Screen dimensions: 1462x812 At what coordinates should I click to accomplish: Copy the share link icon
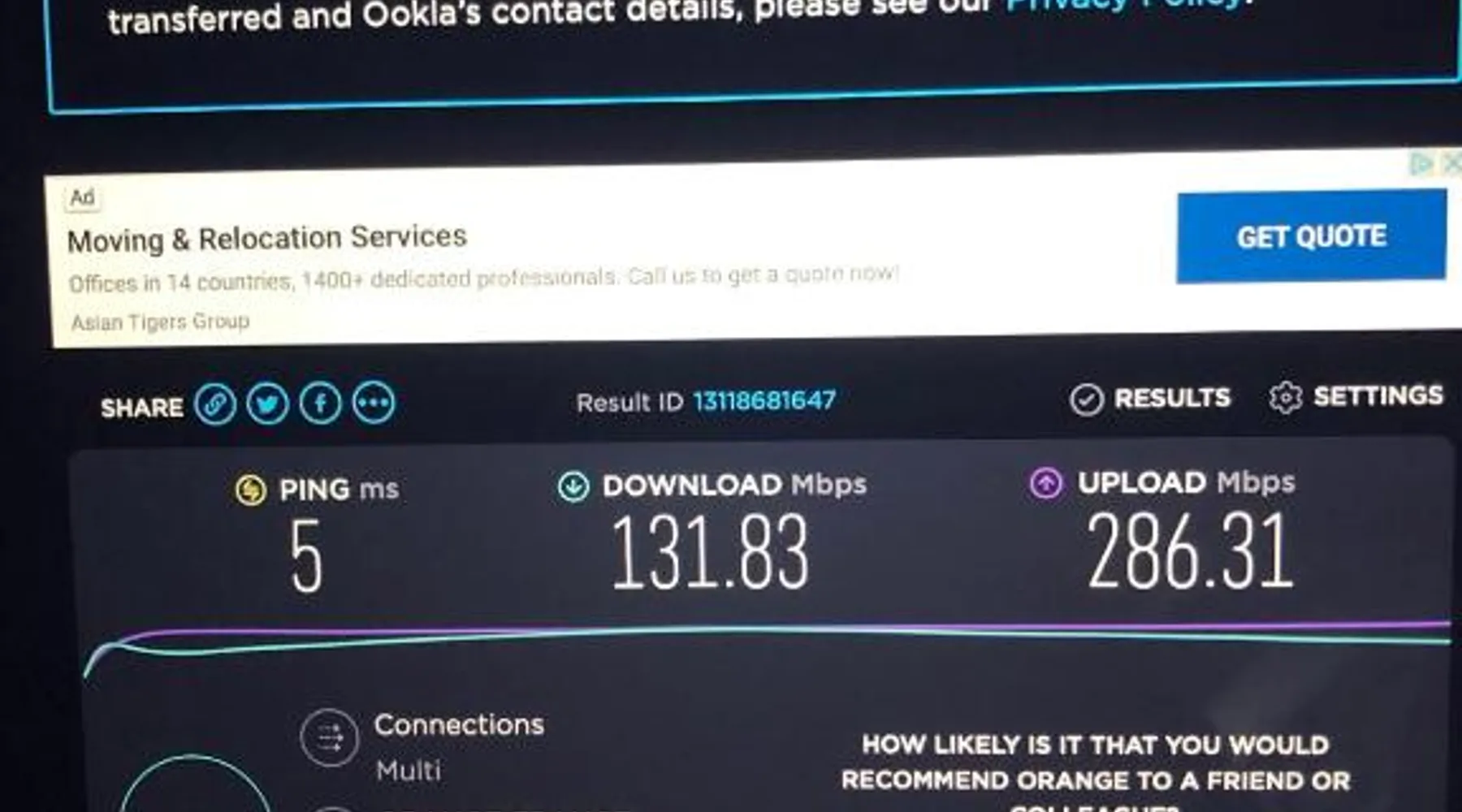(215, 404)
